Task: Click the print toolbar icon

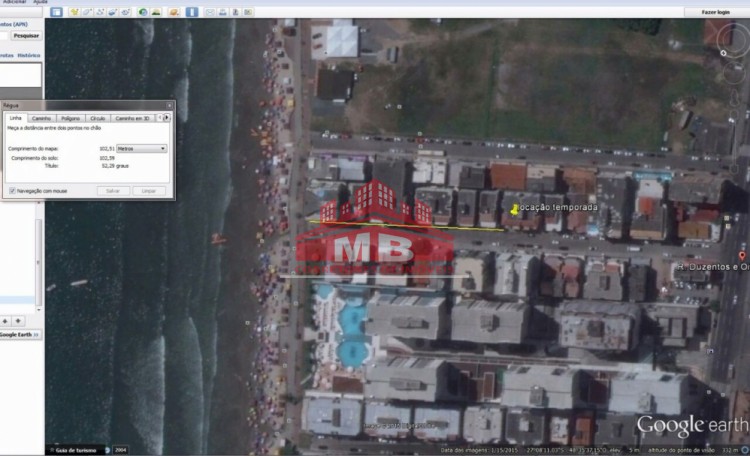Action: [222, 12]
